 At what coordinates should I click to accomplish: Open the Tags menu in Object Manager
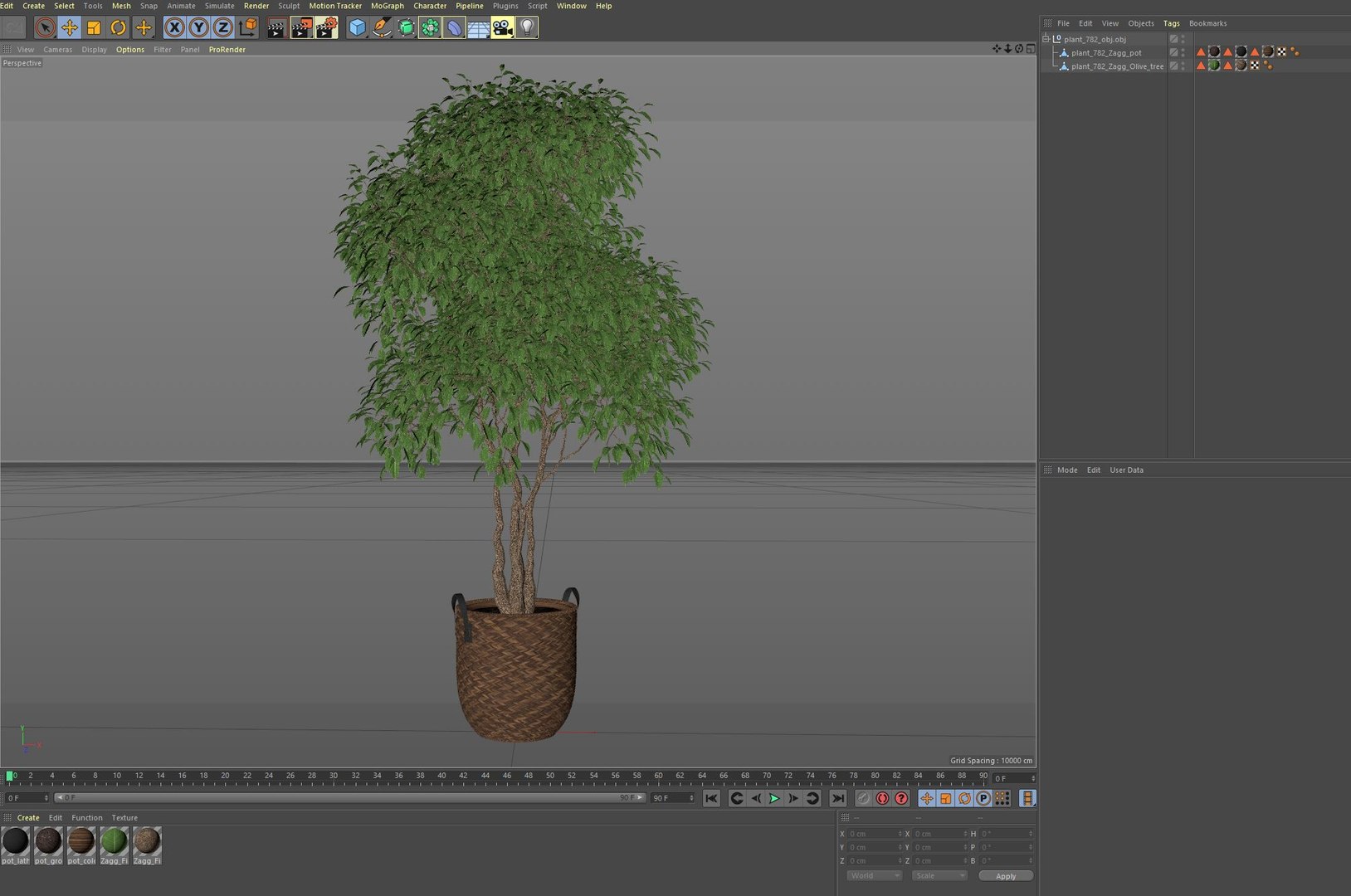(x=1171, y=23)
